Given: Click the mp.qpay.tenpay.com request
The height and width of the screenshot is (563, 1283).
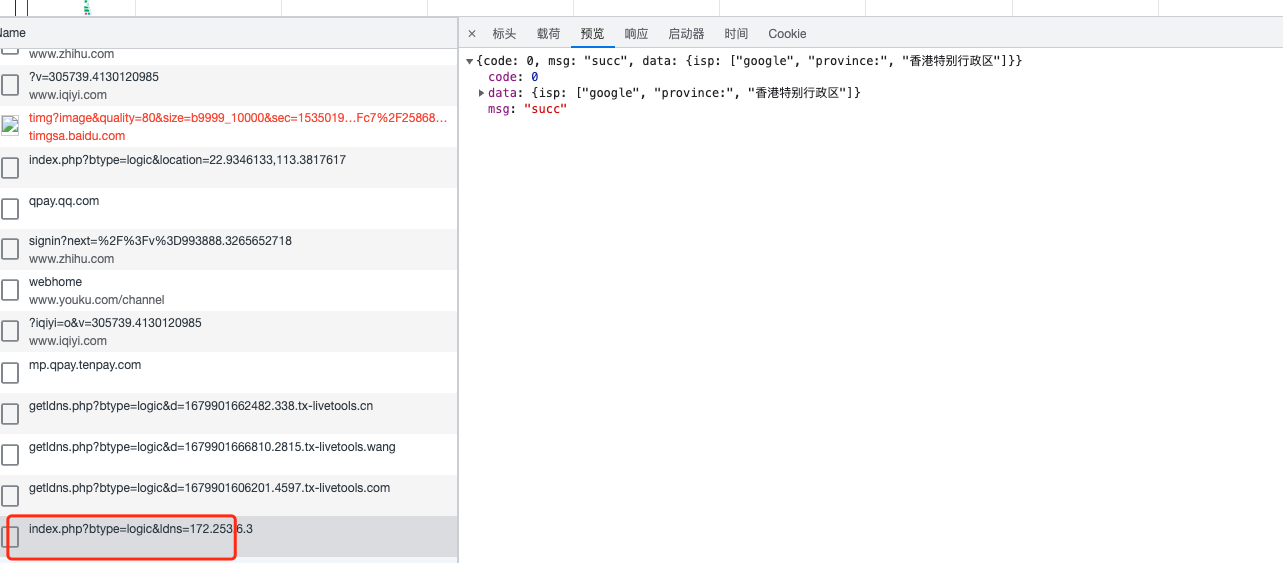Looking at the screenshot, I should click(x=85, y=365).
